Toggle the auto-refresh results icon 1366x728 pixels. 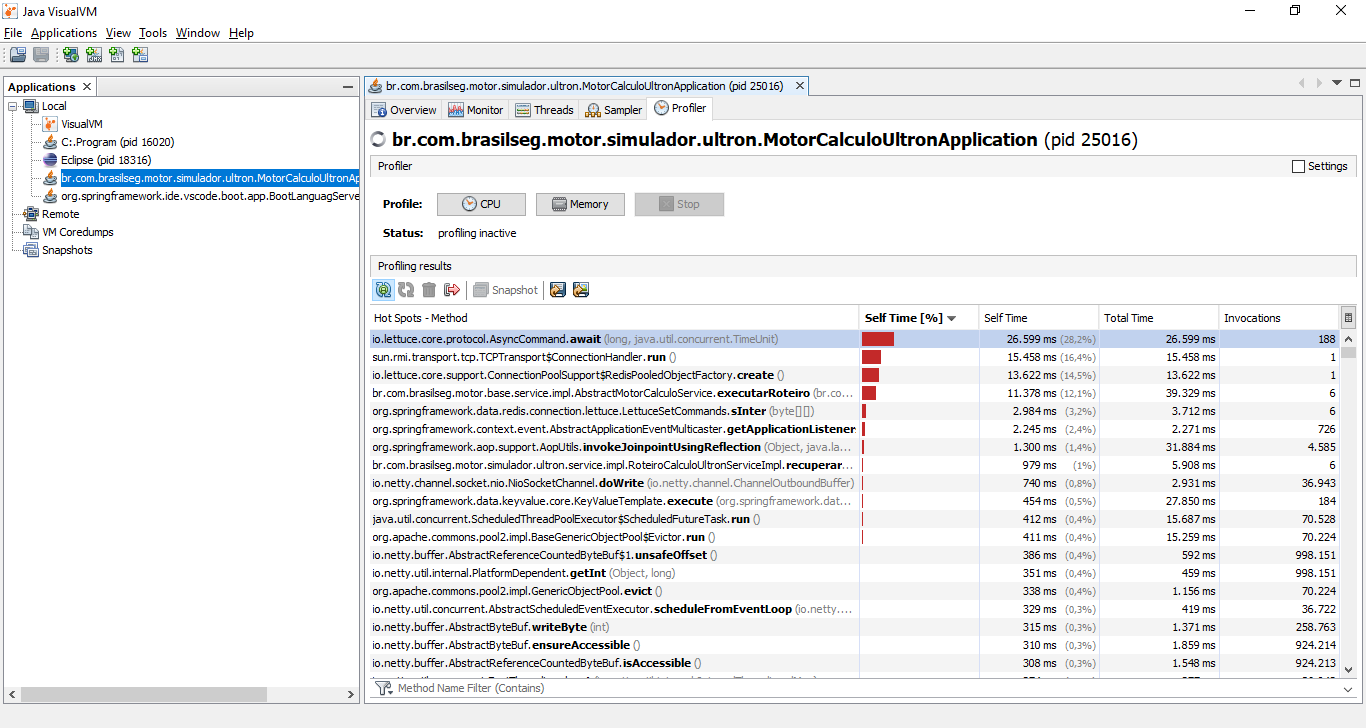point(383,290)
